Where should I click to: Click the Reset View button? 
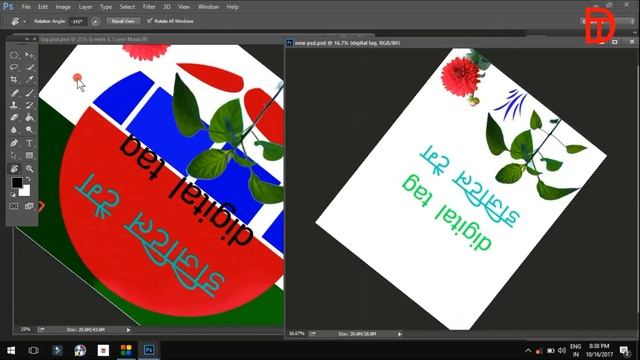(123, 21)
